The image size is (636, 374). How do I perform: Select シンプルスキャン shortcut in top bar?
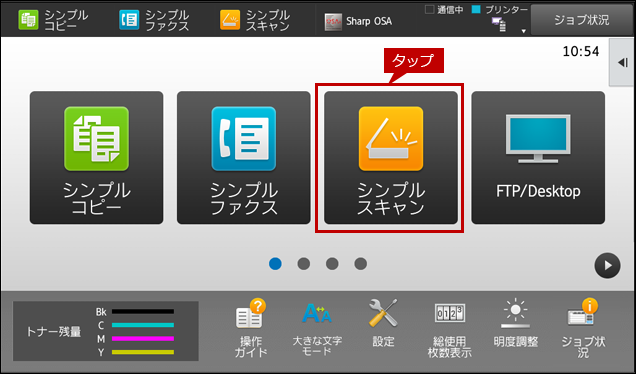[255, 20]
